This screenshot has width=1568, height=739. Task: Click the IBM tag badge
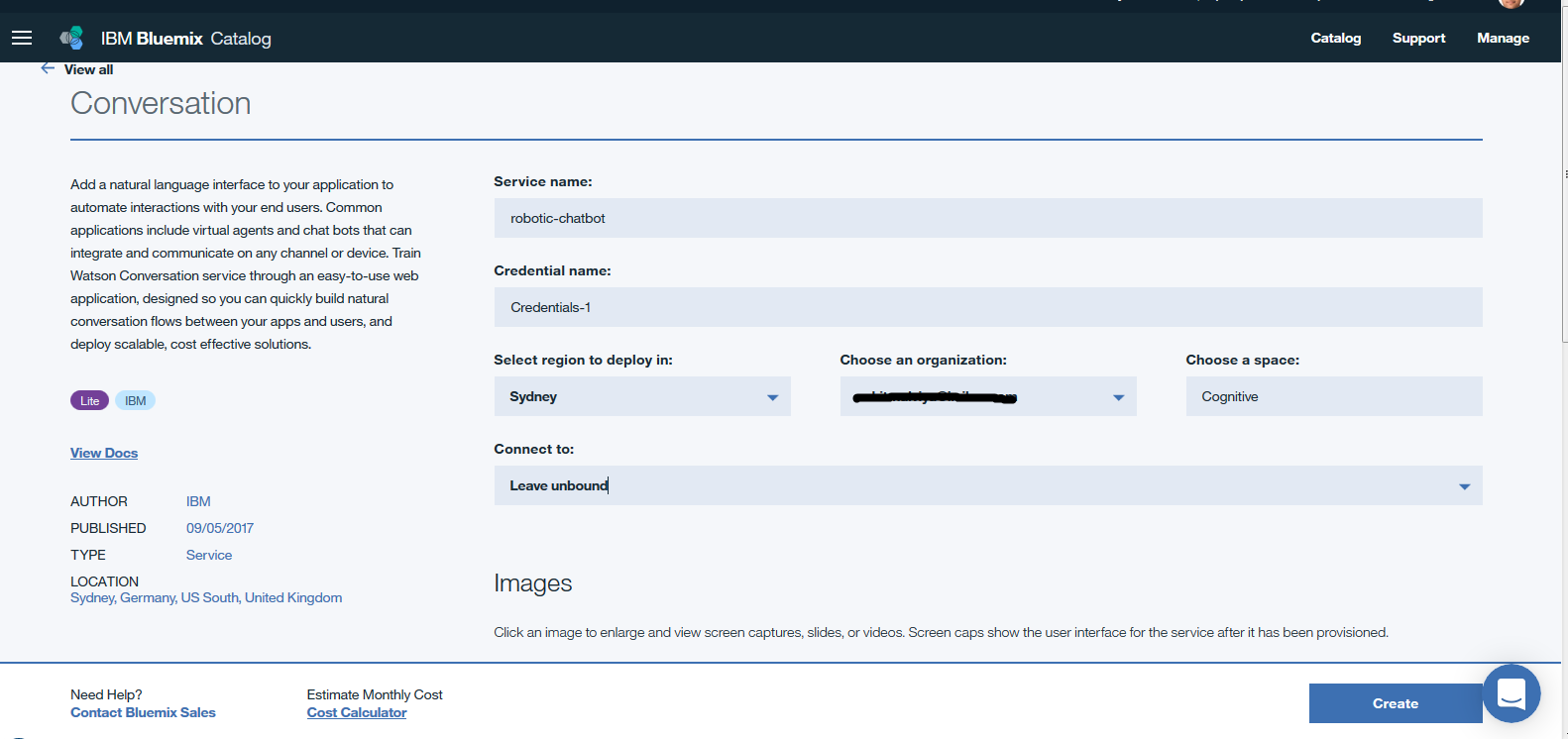(135, 400)
